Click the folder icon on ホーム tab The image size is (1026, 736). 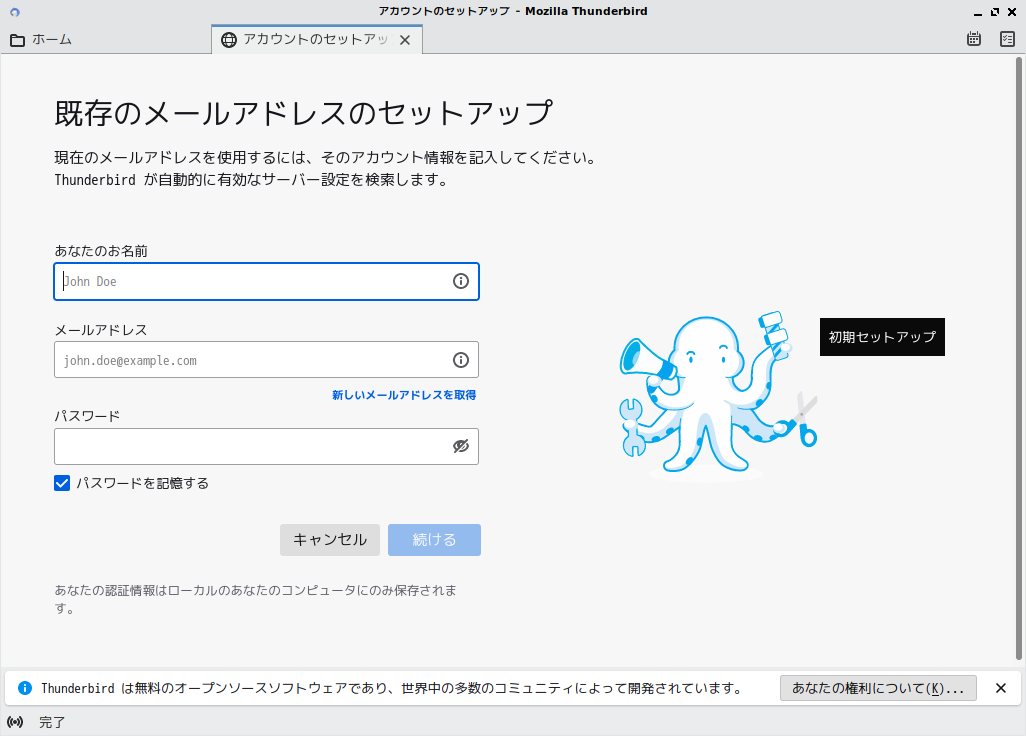(x=18, y=40)
